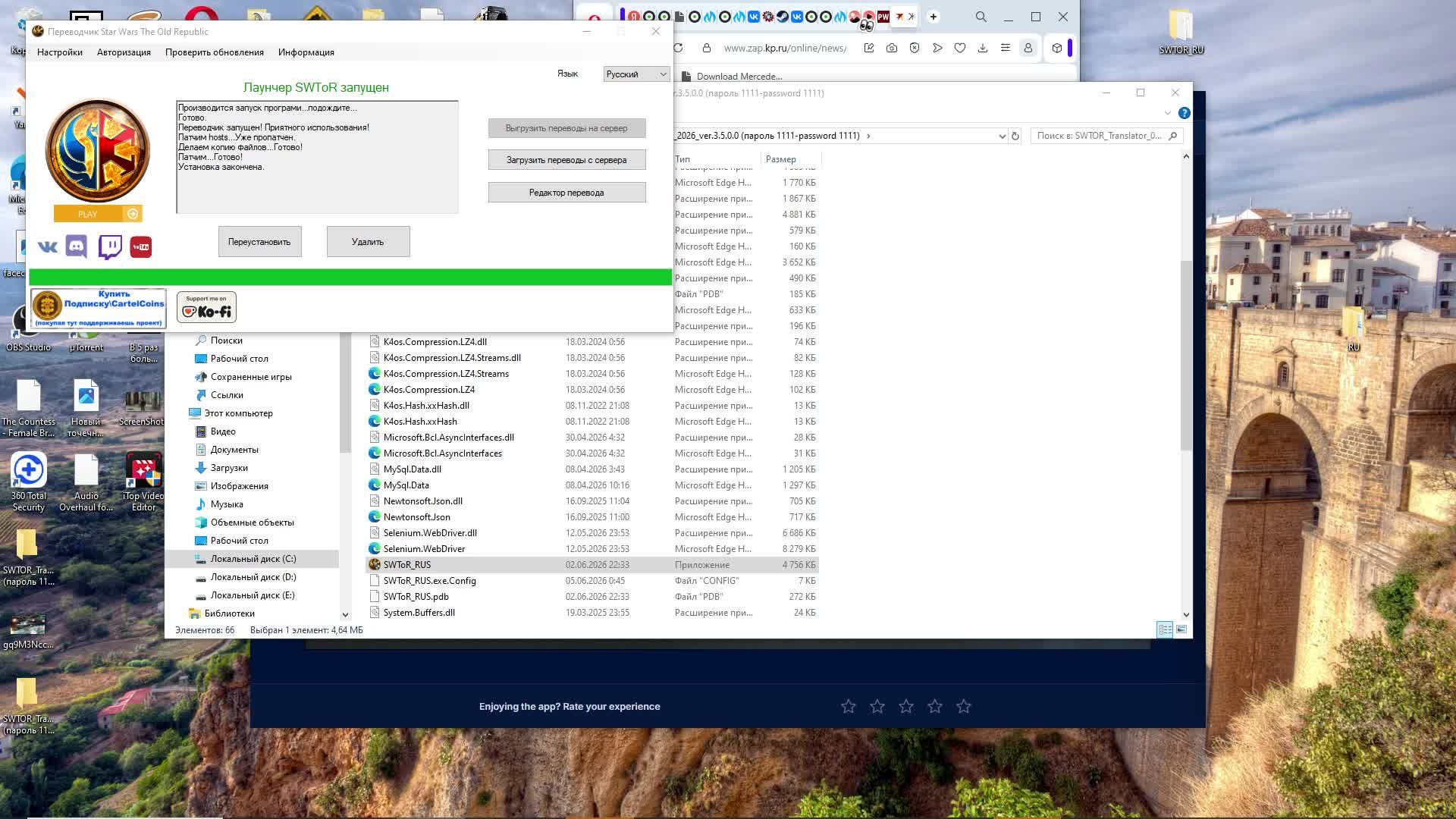Click the browser tab search magnifier icon

click(981, 17)
